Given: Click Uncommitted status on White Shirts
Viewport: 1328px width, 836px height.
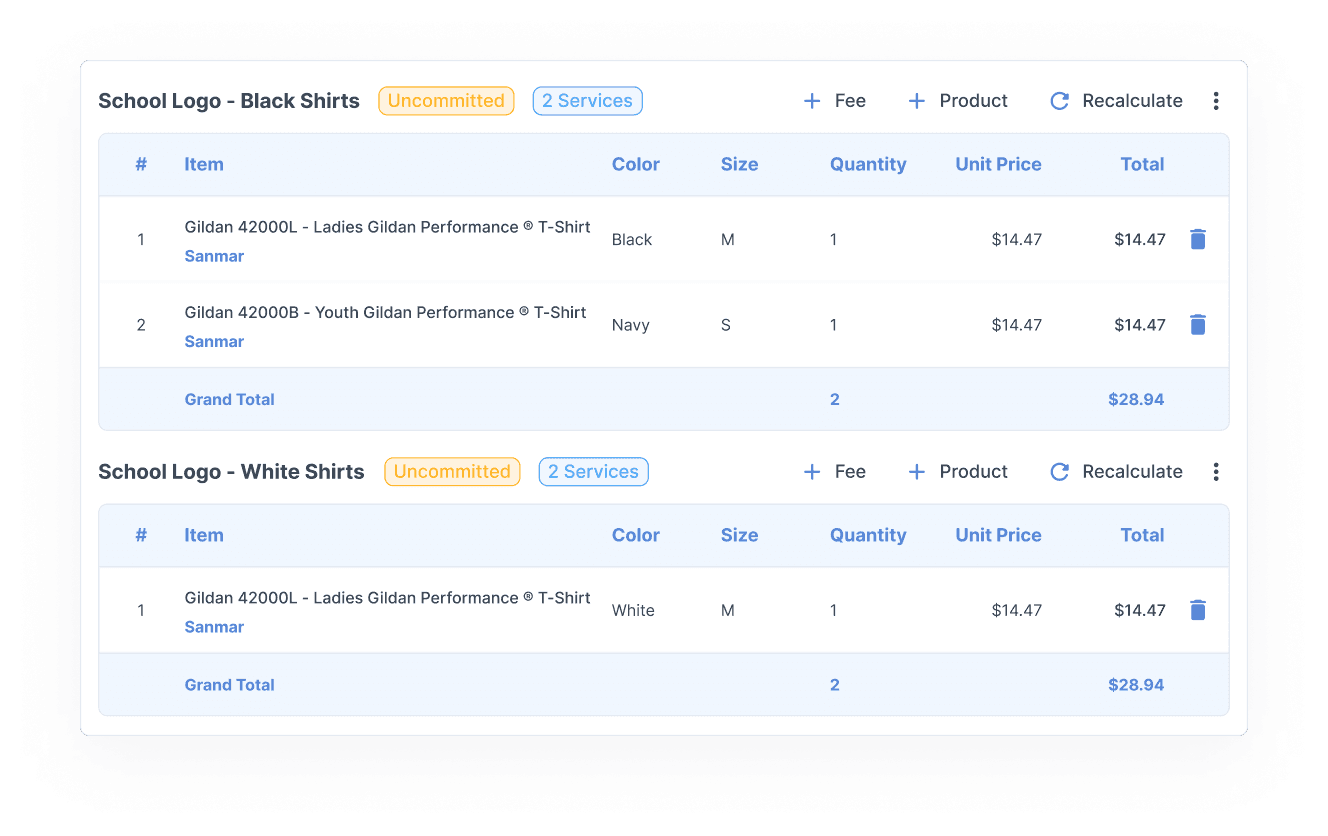Looking at the screenshot, I should coord(452,472).
